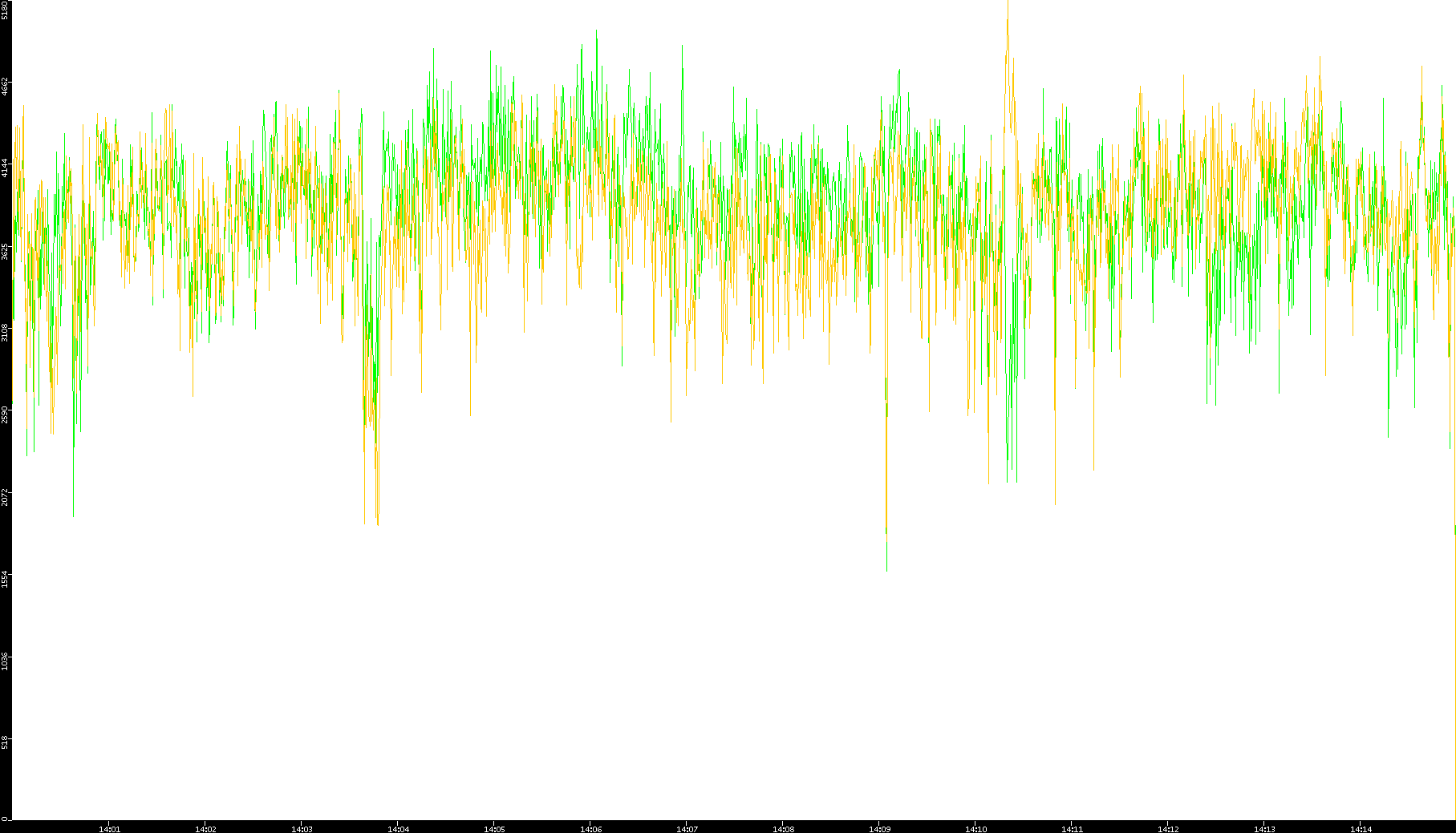Select the 2590 value axis label
This screenshot has height=833, width=1456.
[5, 414]
